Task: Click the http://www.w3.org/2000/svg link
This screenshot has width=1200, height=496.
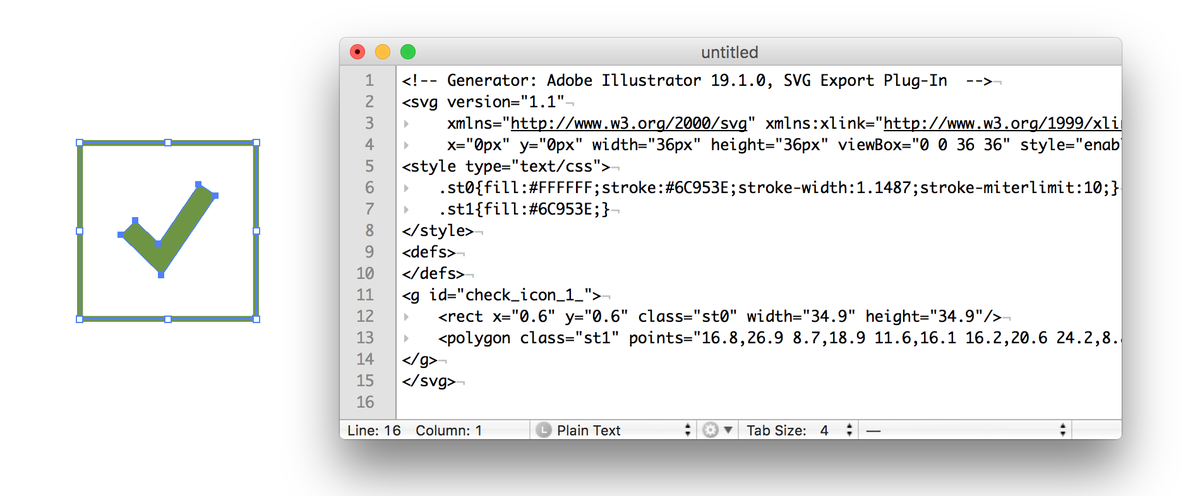Action: pos(629,124)
